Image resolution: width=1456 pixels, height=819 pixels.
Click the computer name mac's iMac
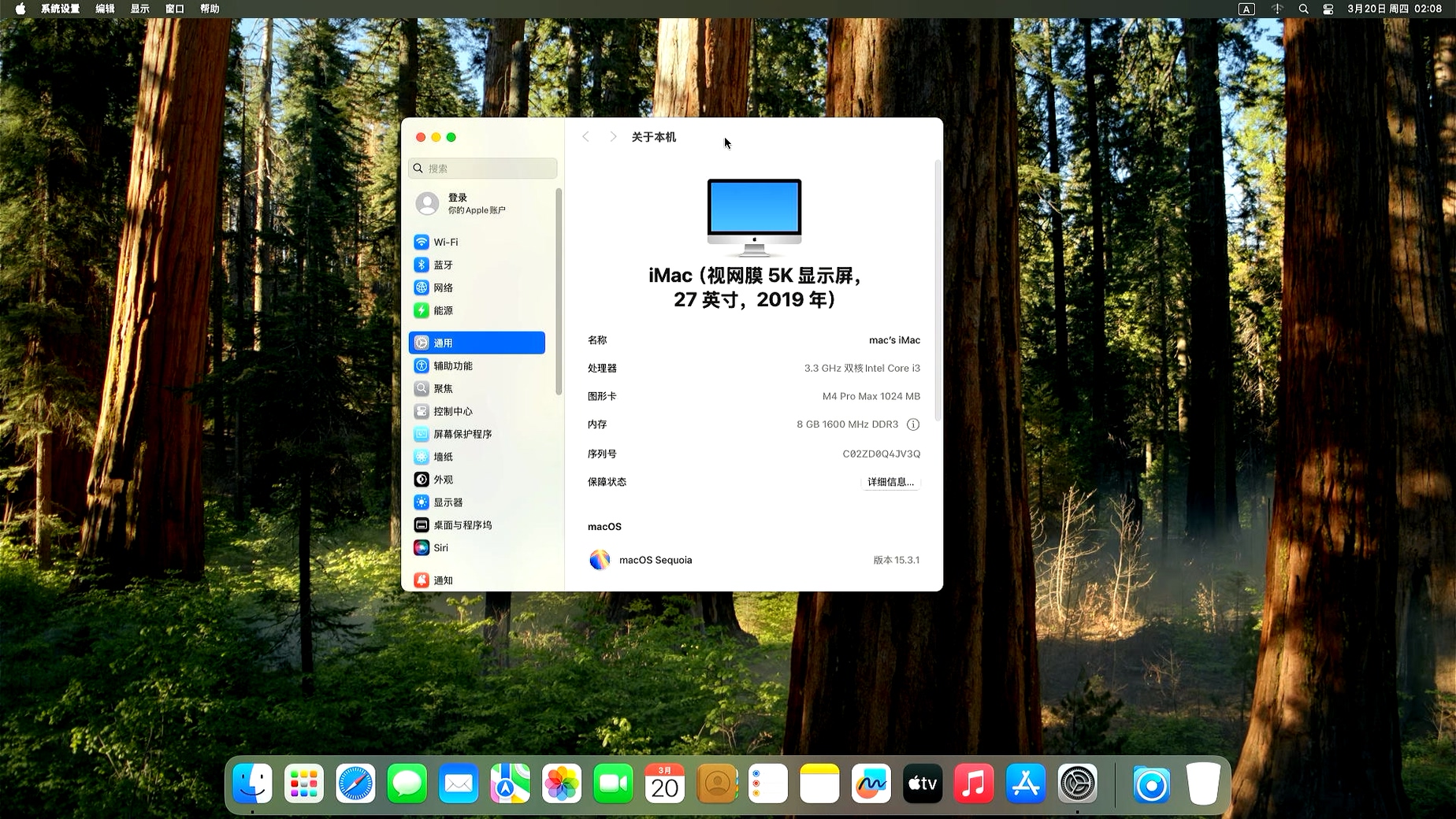[x=894, y=340]
